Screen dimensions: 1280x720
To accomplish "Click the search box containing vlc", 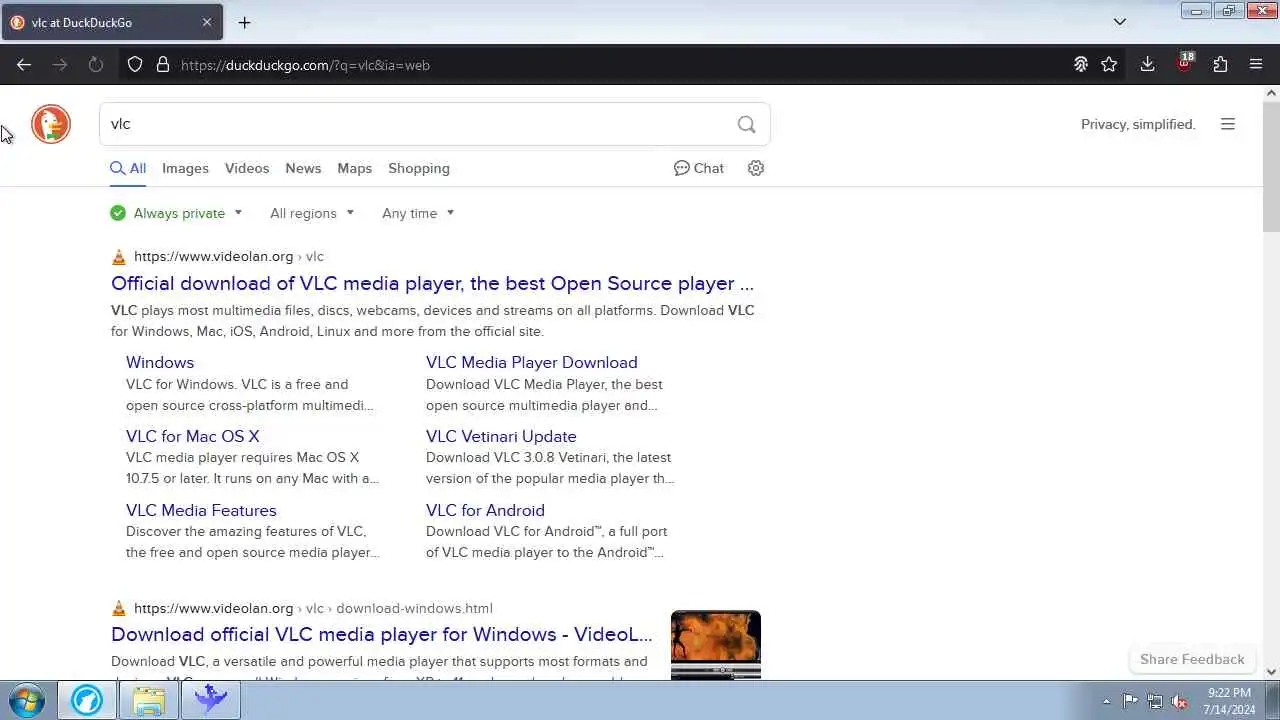I will [435, 124].
